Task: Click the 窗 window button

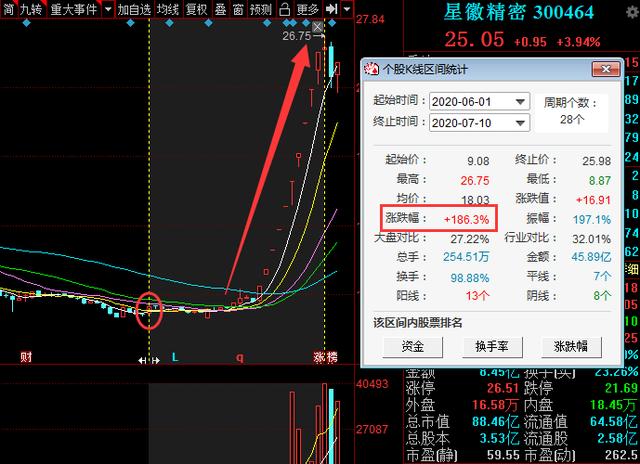Action: 238,9
